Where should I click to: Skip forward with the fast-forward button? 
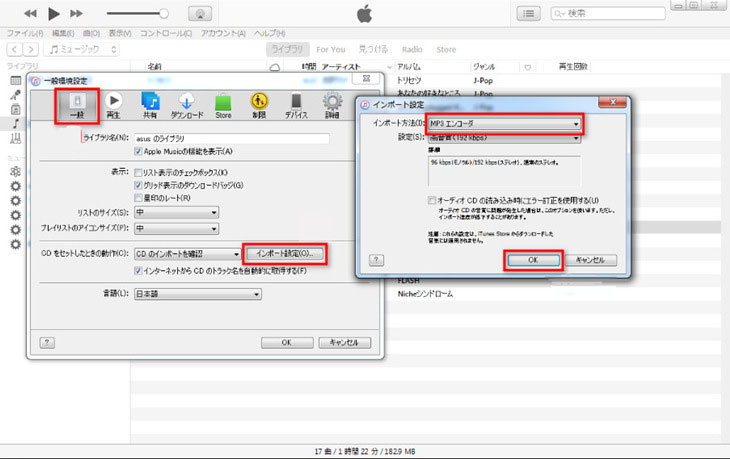tap(76, 14)
